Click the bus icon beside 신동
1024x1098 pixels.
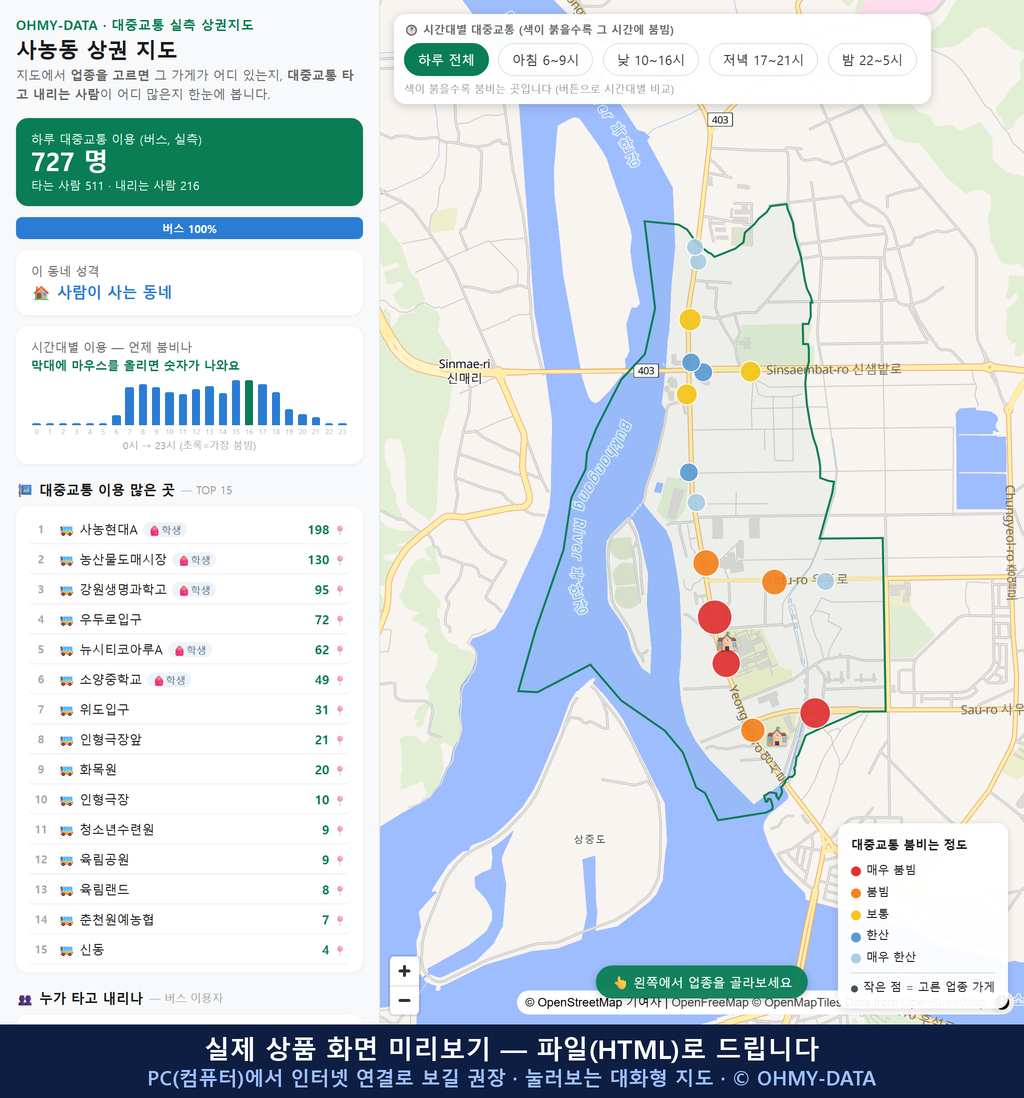[x=67, y=950]
